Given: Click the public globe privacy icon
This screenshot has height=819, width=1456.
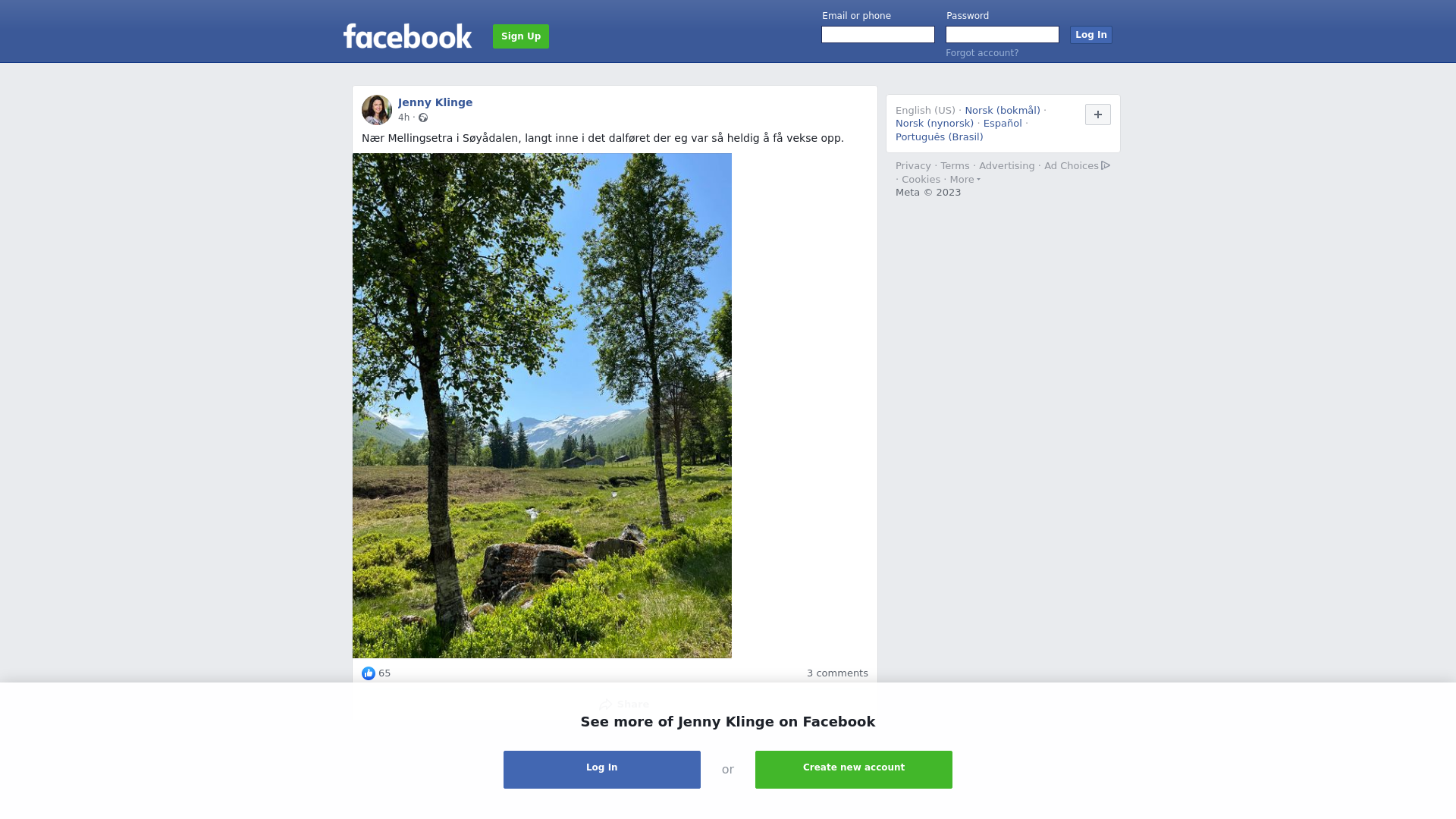Looking at the screenshot, I should pyautogui.click(x=423, y=118).
